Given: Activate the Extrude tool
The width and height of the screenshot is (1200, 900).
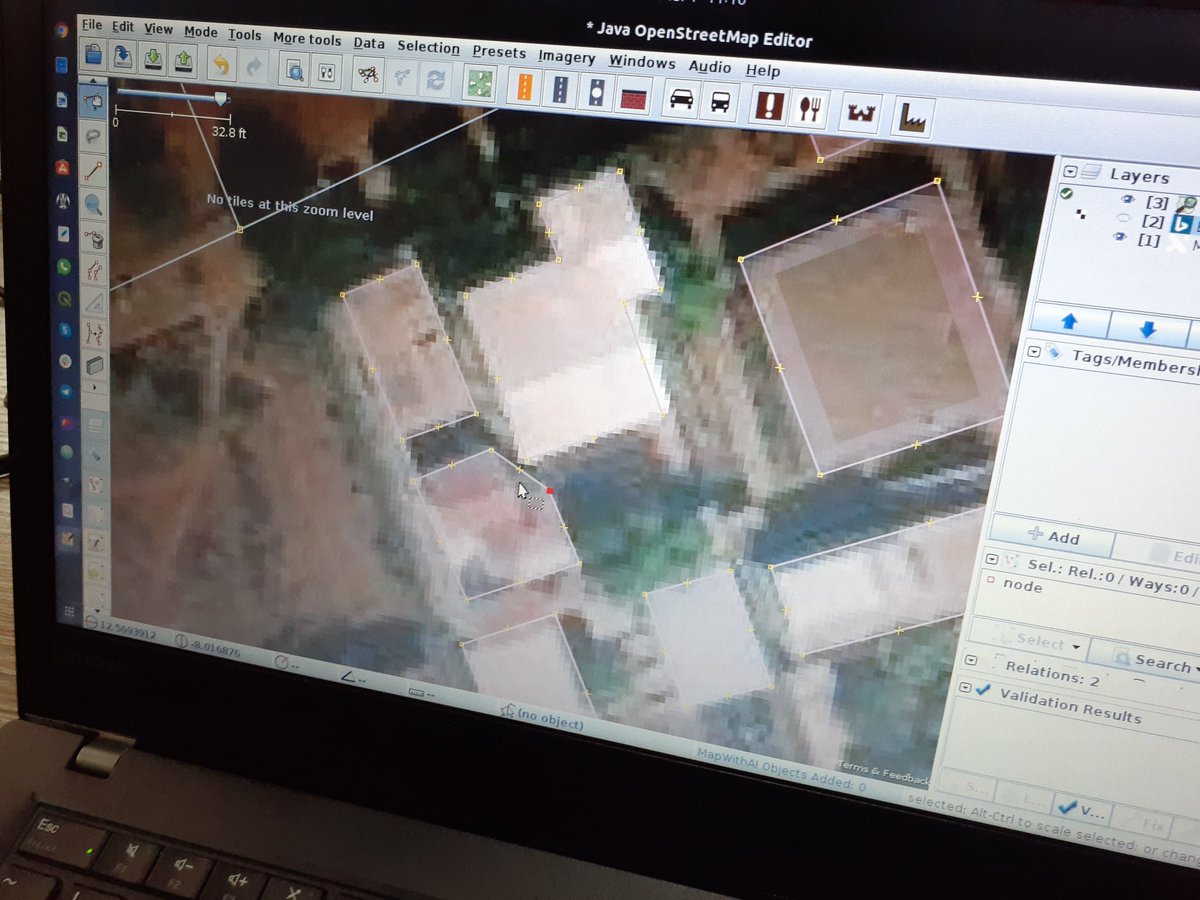Looking at the screenshot, I should 94,365.
